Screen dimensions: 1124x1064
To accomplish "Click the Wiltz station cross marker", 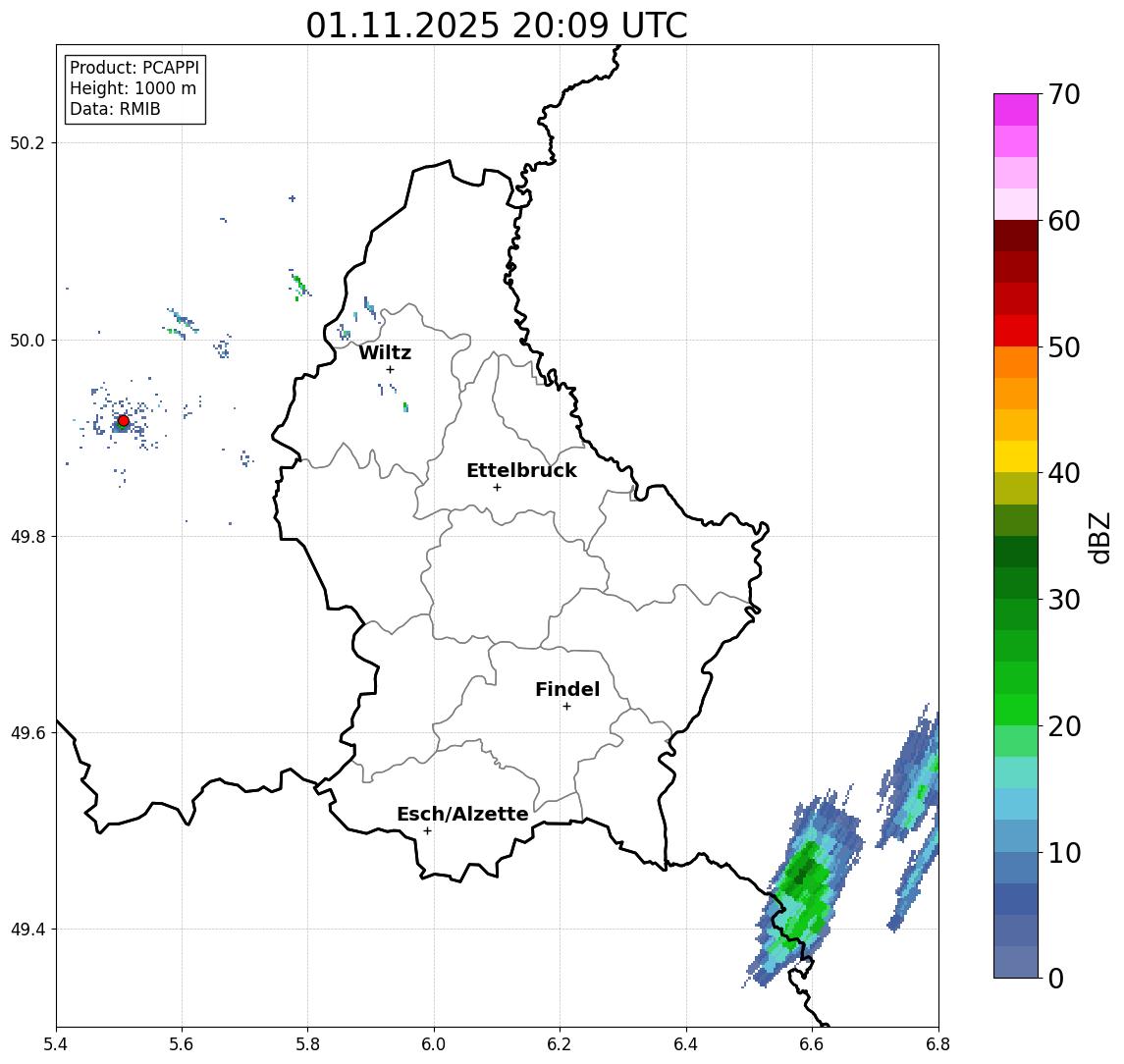I will [x=390, y=369].
